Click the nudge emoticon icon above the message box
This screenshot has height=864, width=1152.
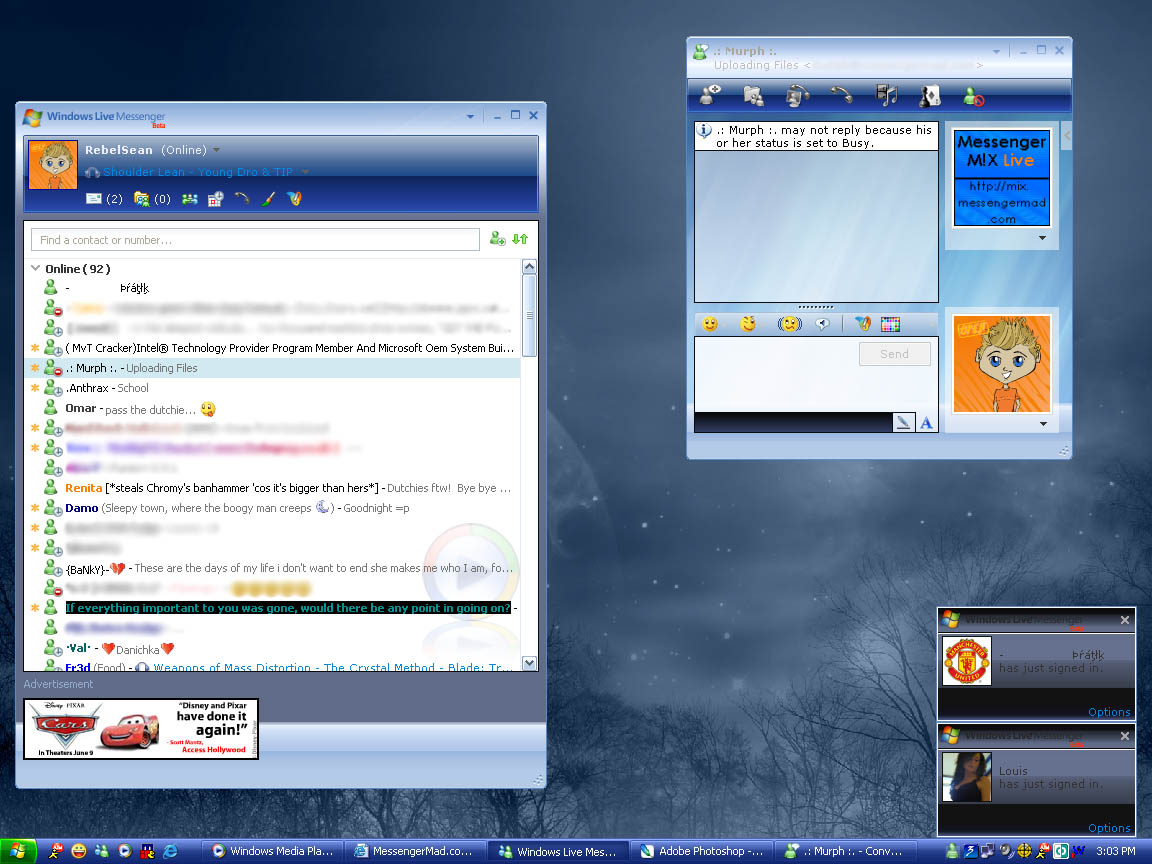point(822,324)
